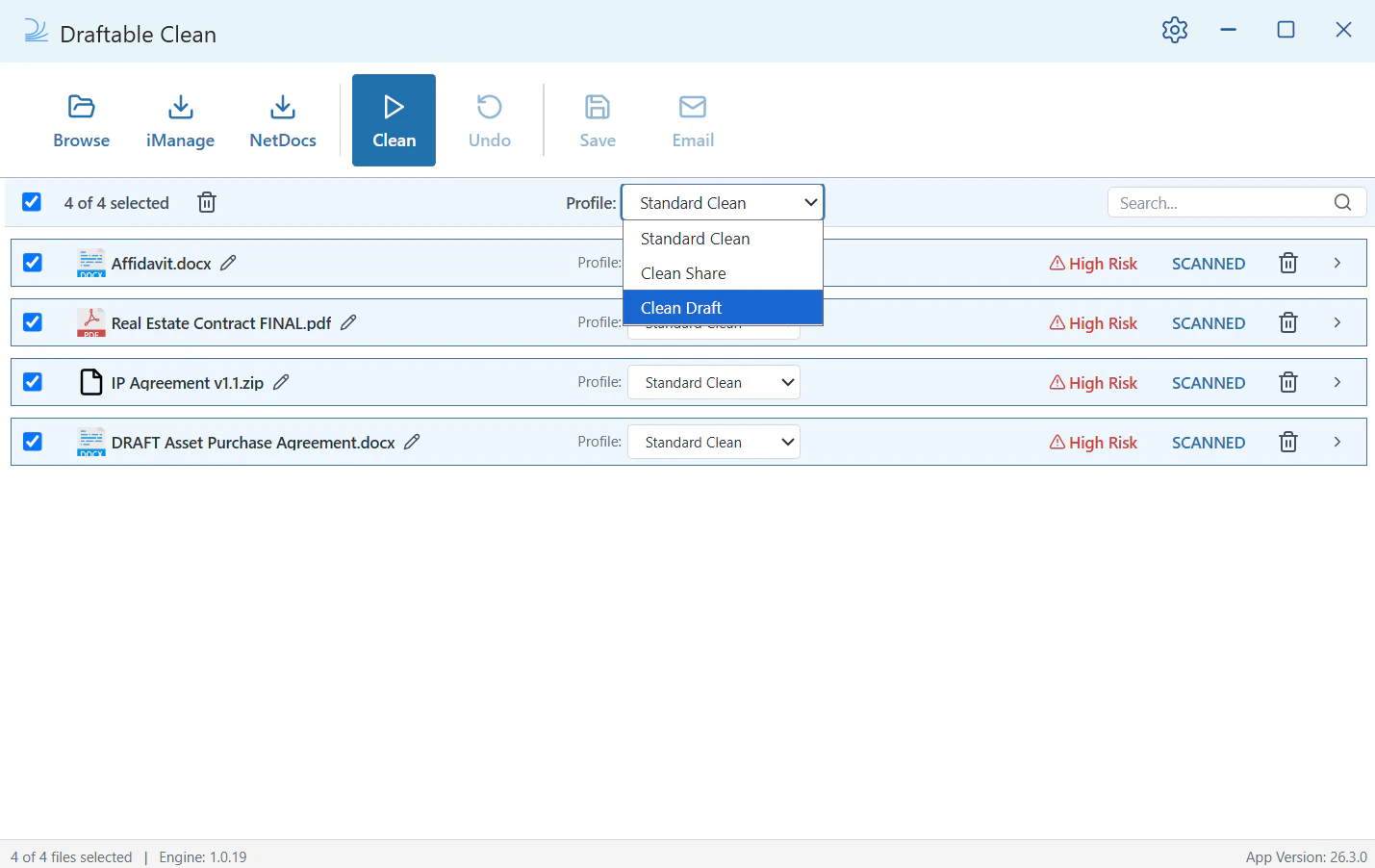The height and width of the screenshot is (868, 1375).
Task: Click the Affidavit.docx file name
Action: click(x=162, y=264)
